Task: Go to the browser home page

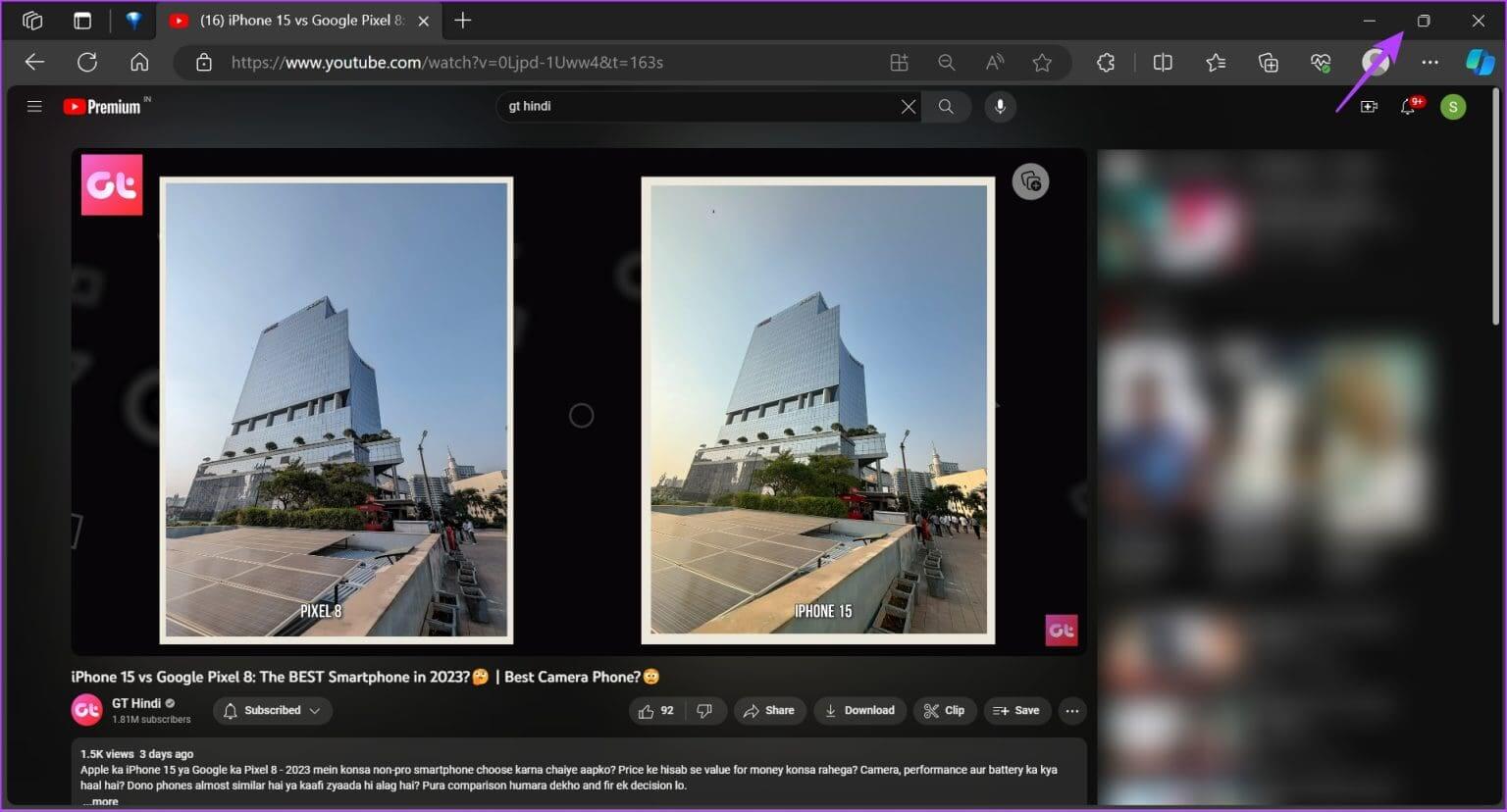Action: click(139, 63)
